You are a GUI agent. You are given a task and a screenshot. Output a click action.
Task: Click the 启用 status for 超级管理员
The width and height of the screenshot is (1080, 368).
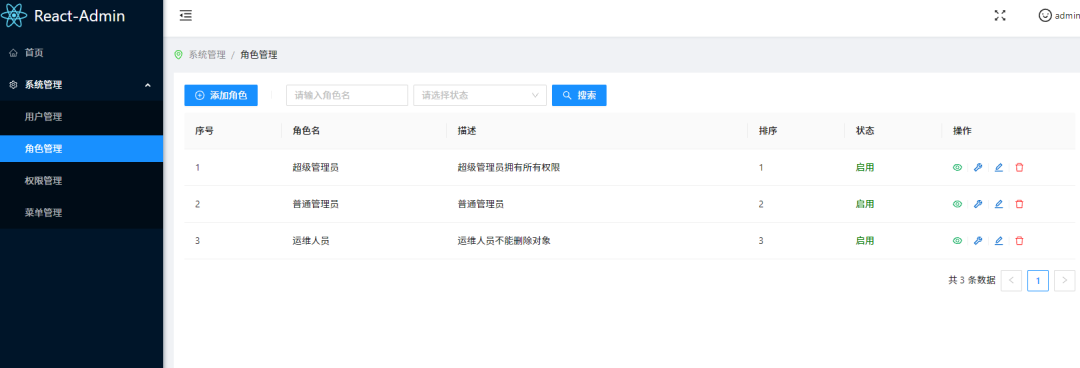pos(865,167)
